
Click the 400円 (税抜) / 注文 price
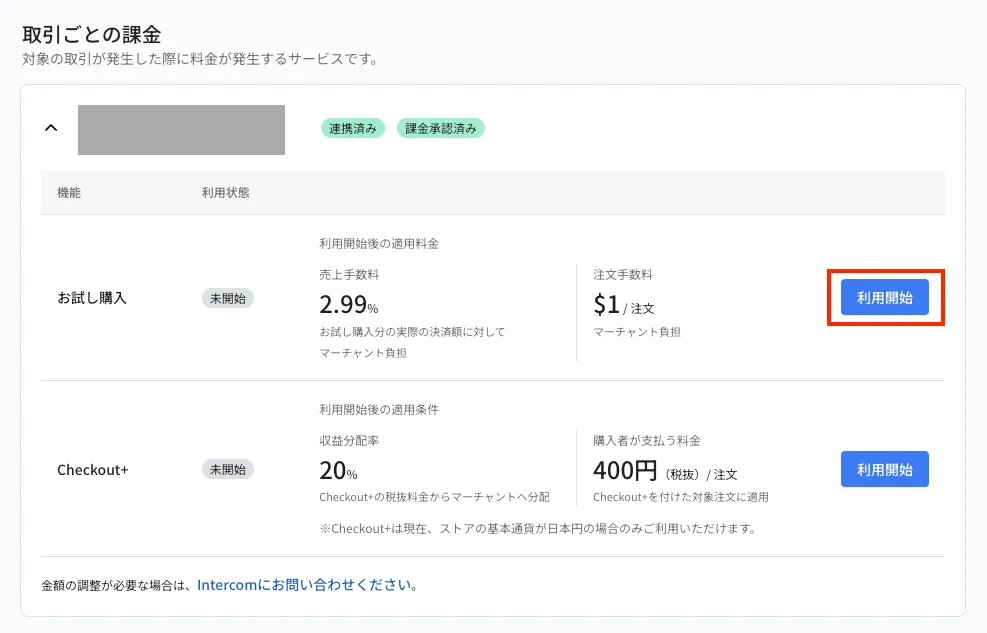[665, 471]
